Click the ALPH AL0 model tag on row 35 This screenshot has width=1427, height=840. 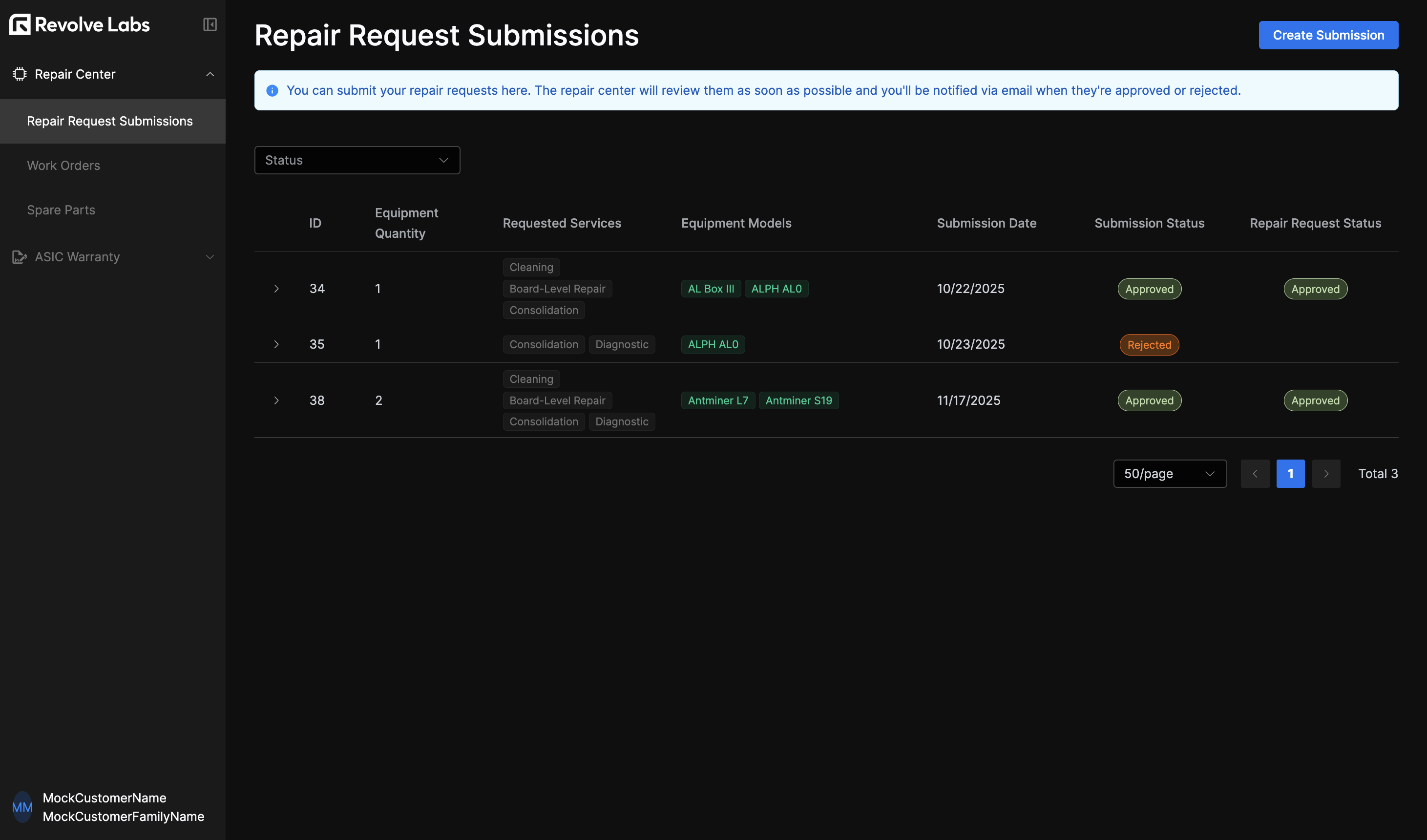coord(713,344)
